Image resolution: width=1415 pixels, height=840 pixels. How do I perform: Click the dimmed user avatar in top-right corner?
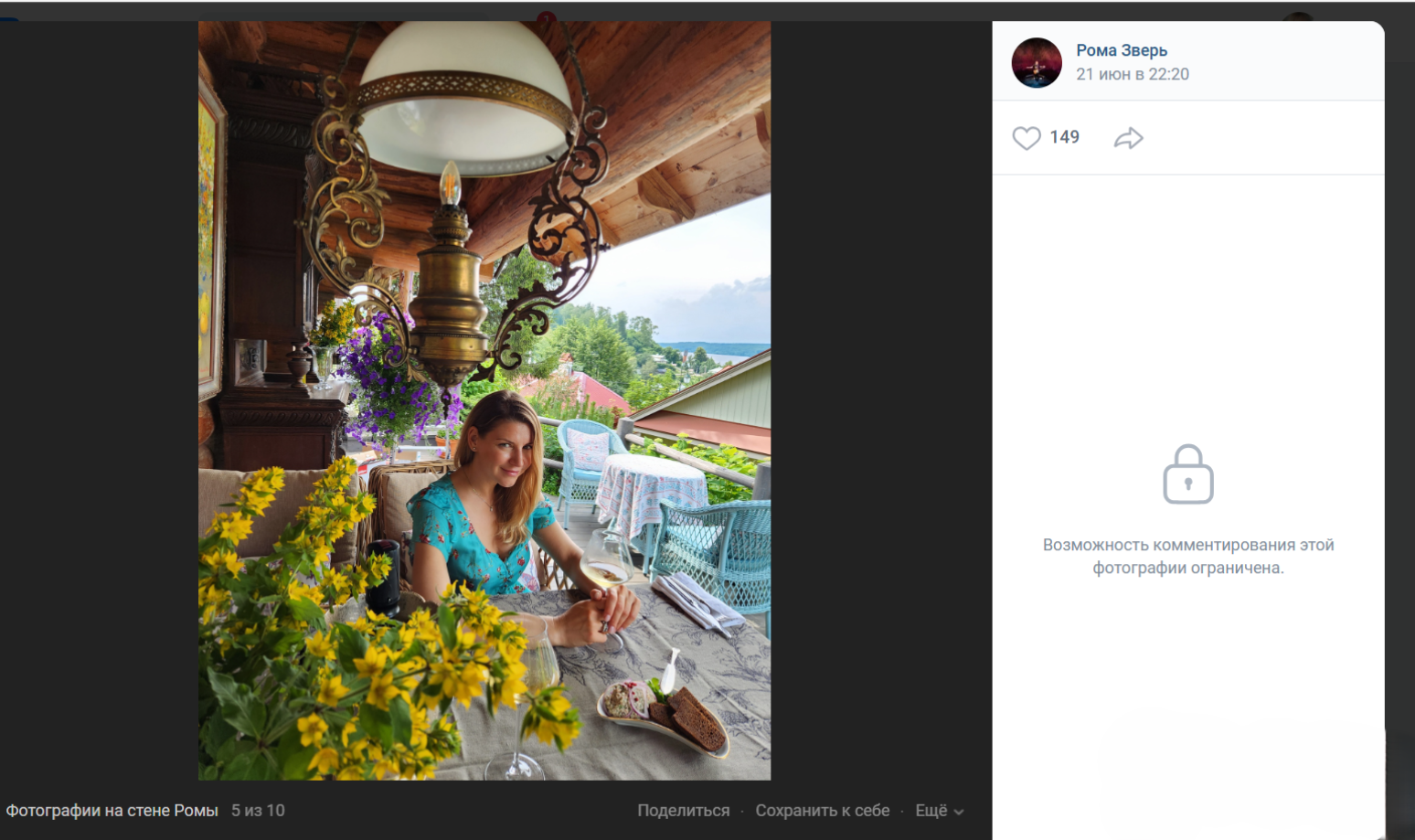1298,17
